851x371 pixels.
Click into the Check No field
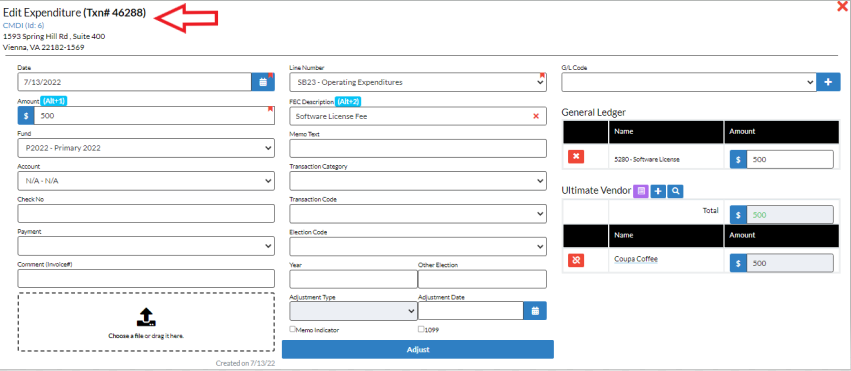coord(146,213)
